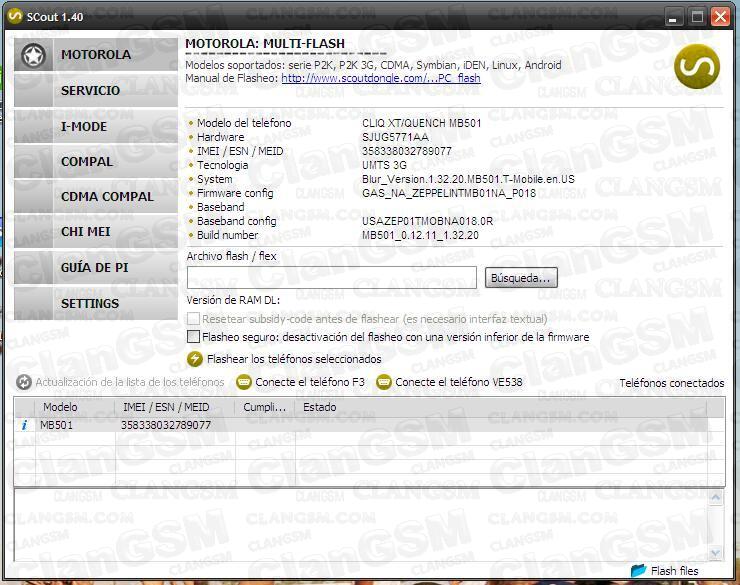
Task: Open the I-MODE section
Action: 96,126
